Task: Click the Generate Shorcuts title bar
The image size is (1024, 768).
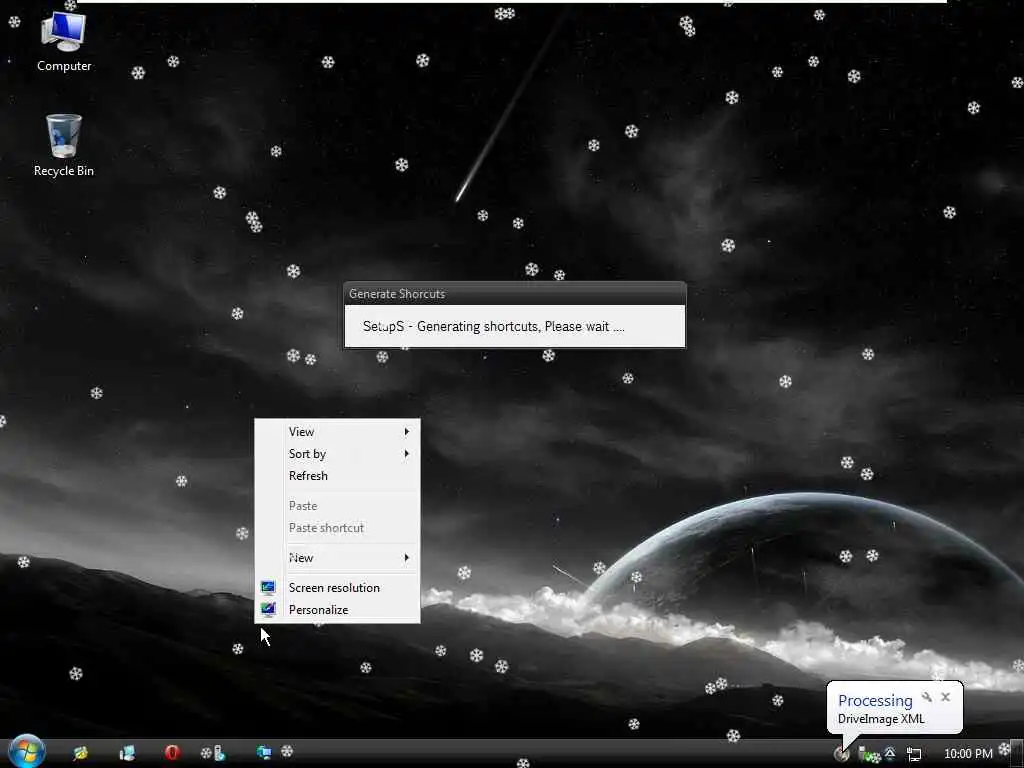Action: click(515, 294)
